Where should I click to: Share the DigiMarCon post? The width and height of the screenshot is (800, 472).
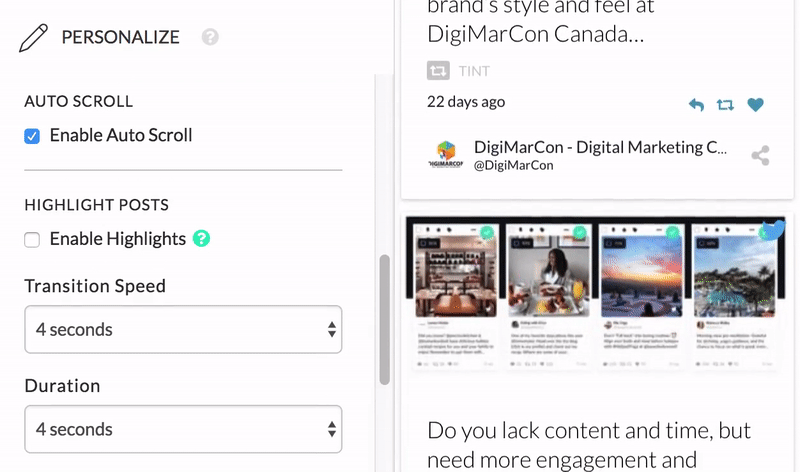point(760,156)
